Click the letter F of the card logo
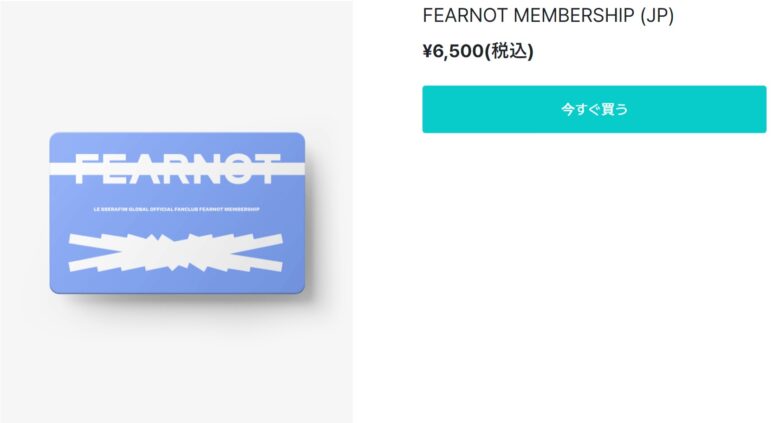This screenshot has height=423, width=780. (85, 169)
